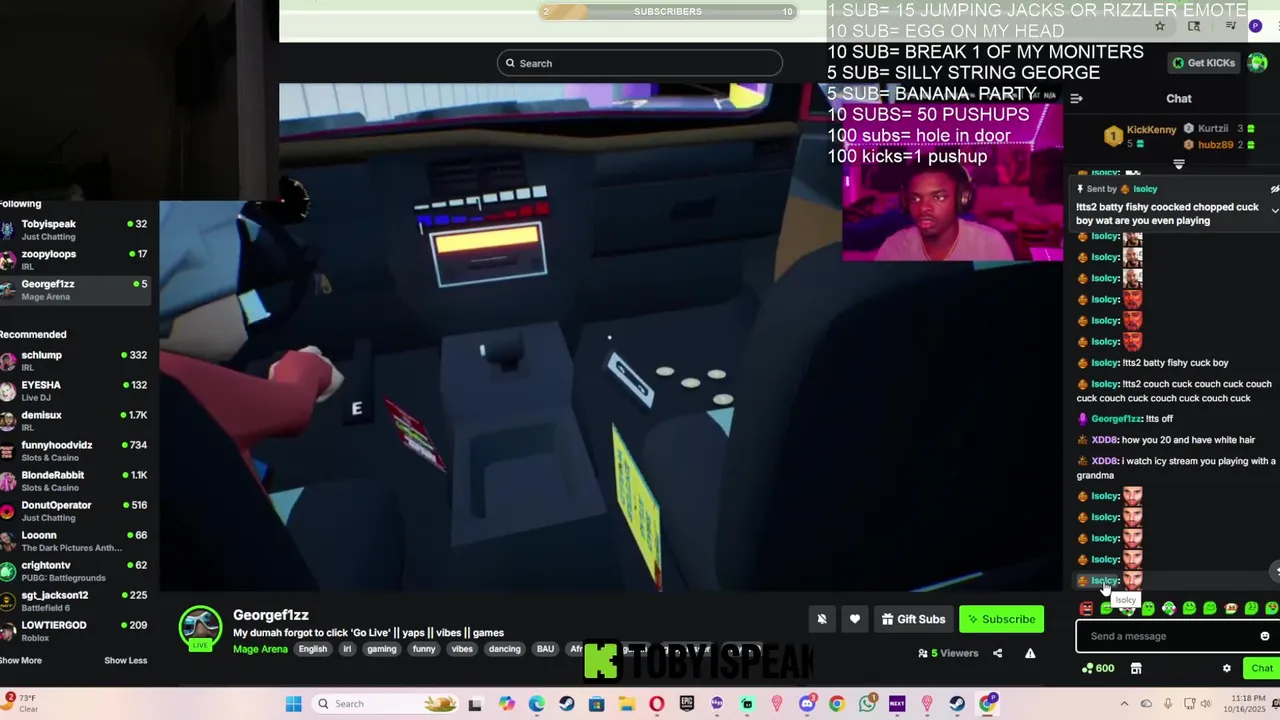The height and width of the screenshot is (720, 1280).
Task: Click Georgef1zz username in chat
Action: coord(1116,419)
